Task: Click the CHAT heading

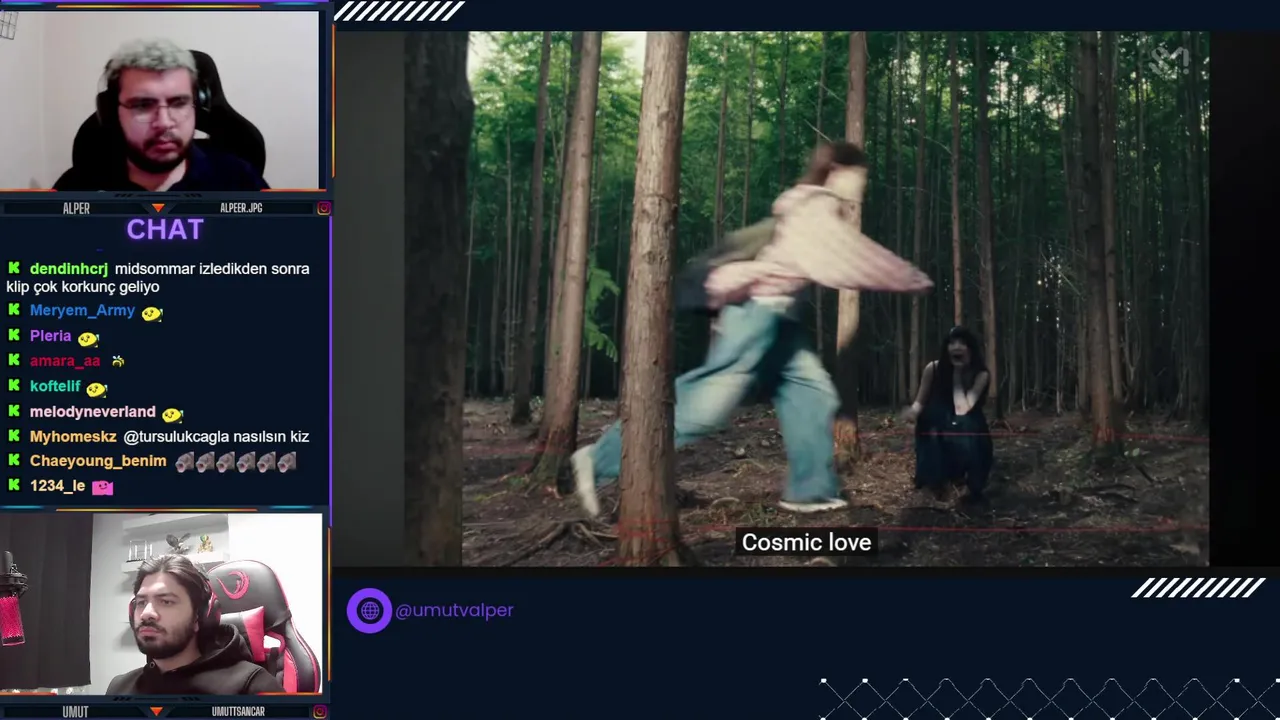Action: tap(165, 229)
